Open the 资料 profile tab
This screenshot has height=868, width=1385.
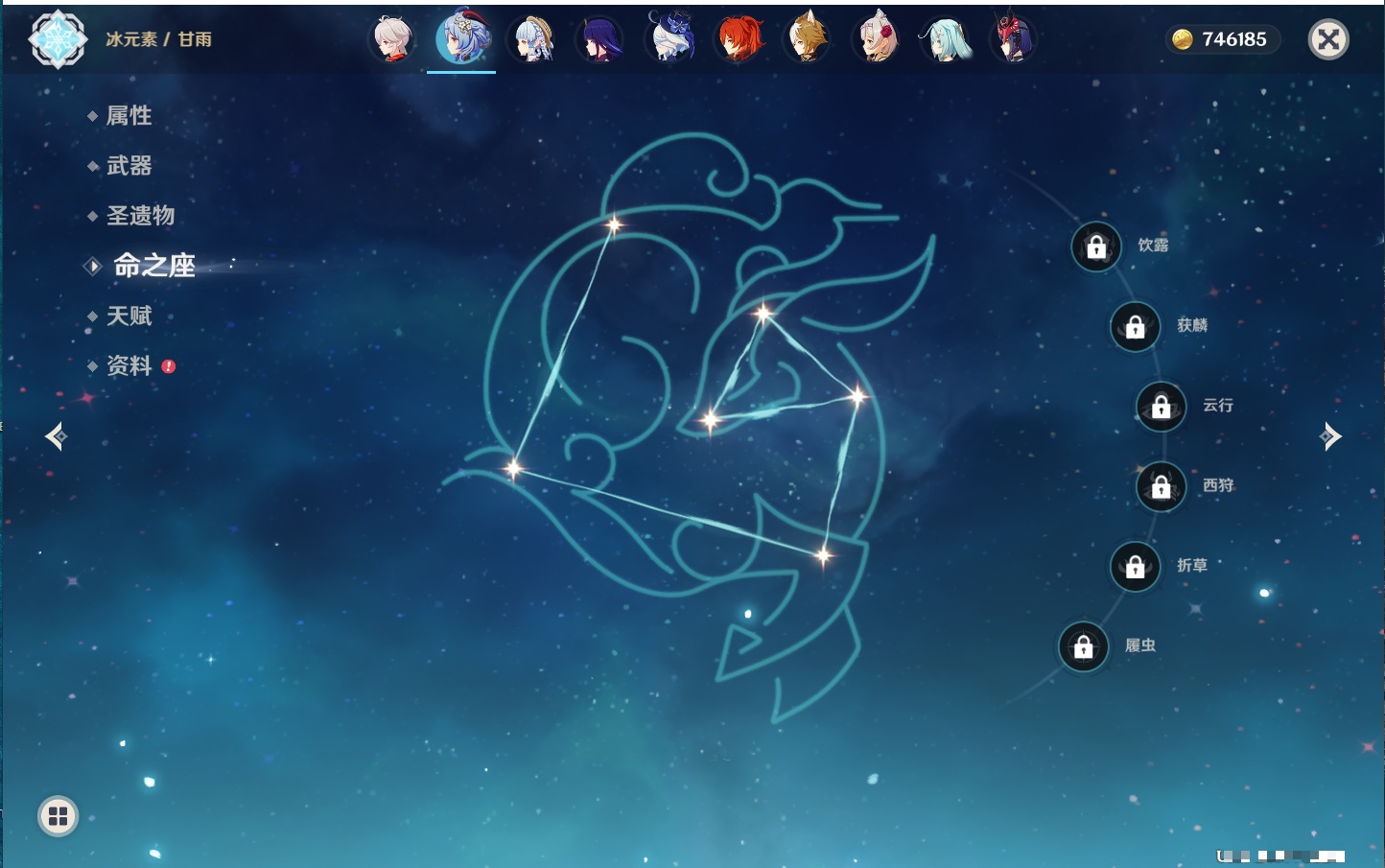[x=129, y=365]
